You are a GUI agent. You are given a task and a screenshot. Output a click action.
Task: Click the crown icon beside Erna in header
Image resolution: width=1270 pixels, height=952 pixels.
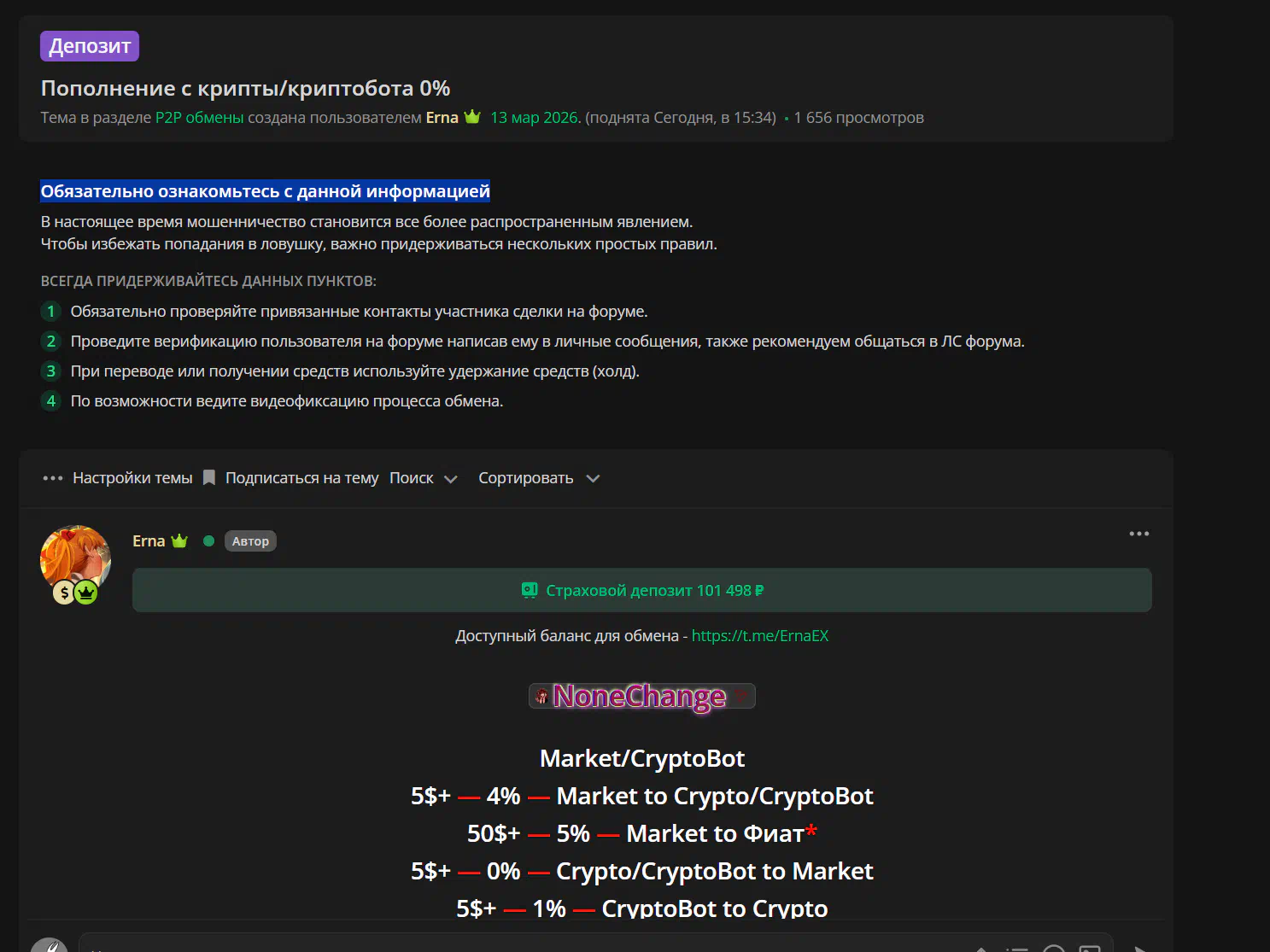click(x=472, y=117)
